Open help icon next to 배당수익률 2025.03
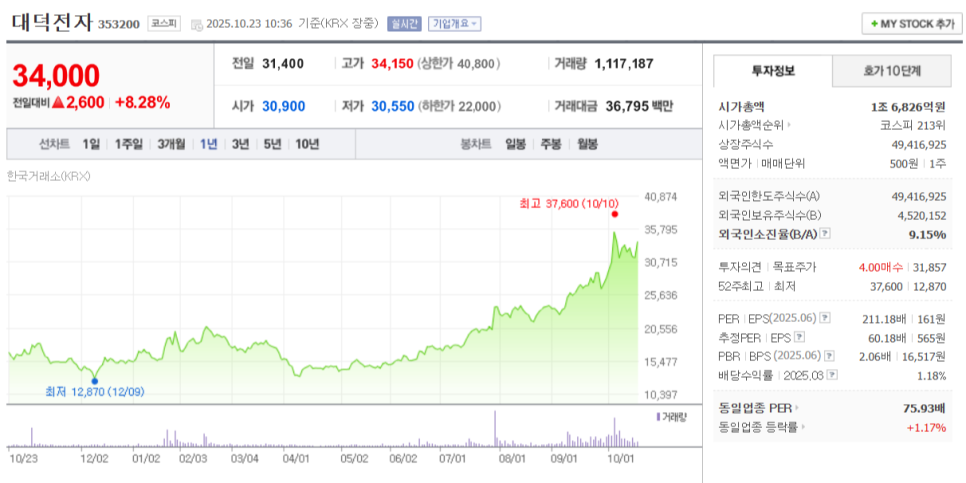Screen dimensions: 966x483 click(832, 375)
